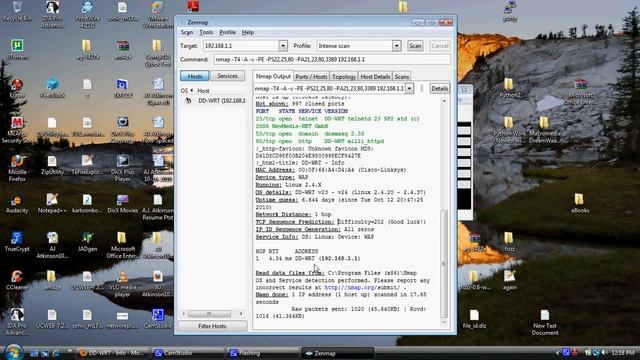This screenshot has height=360, width=640.
Task: Open the file_id.diz desktop file
Action: click(x=474, y=319)
